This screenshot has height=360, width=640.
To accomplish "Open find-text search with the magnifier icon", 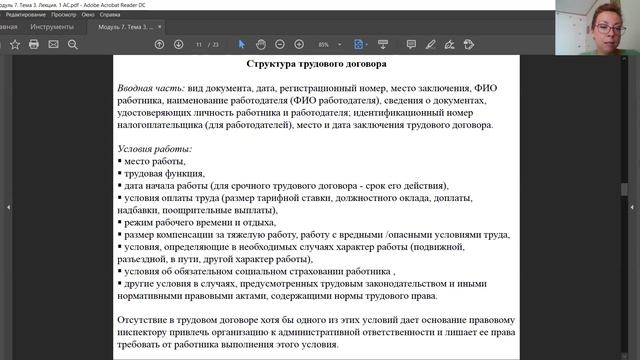I will [x=73, y=44].
